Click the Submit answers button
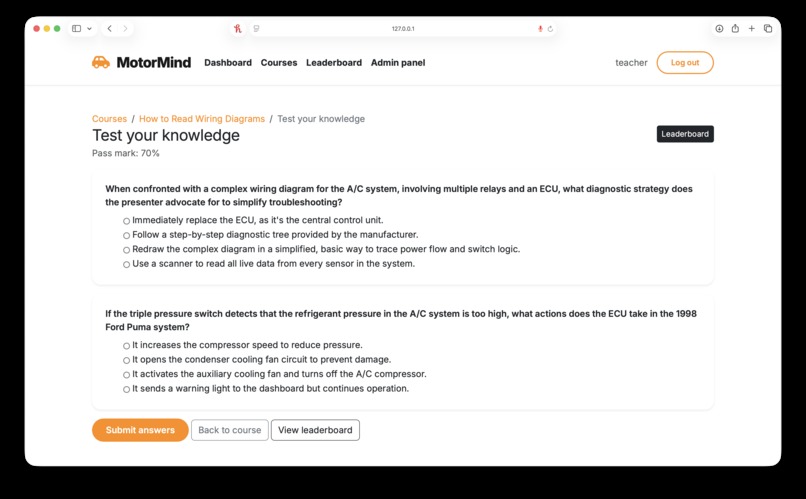Screen dimensions: 806x499 pyautogui.click(x=140, y=430)
